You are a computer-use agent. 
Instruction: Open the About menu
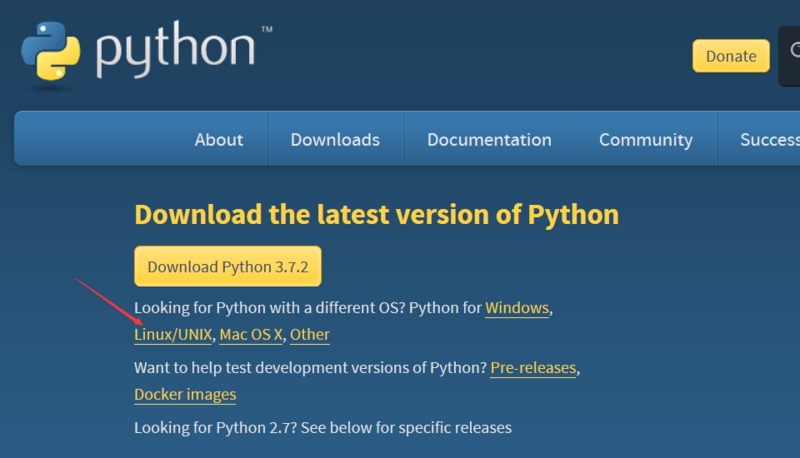pyautogui.click(x=219, y=140)
